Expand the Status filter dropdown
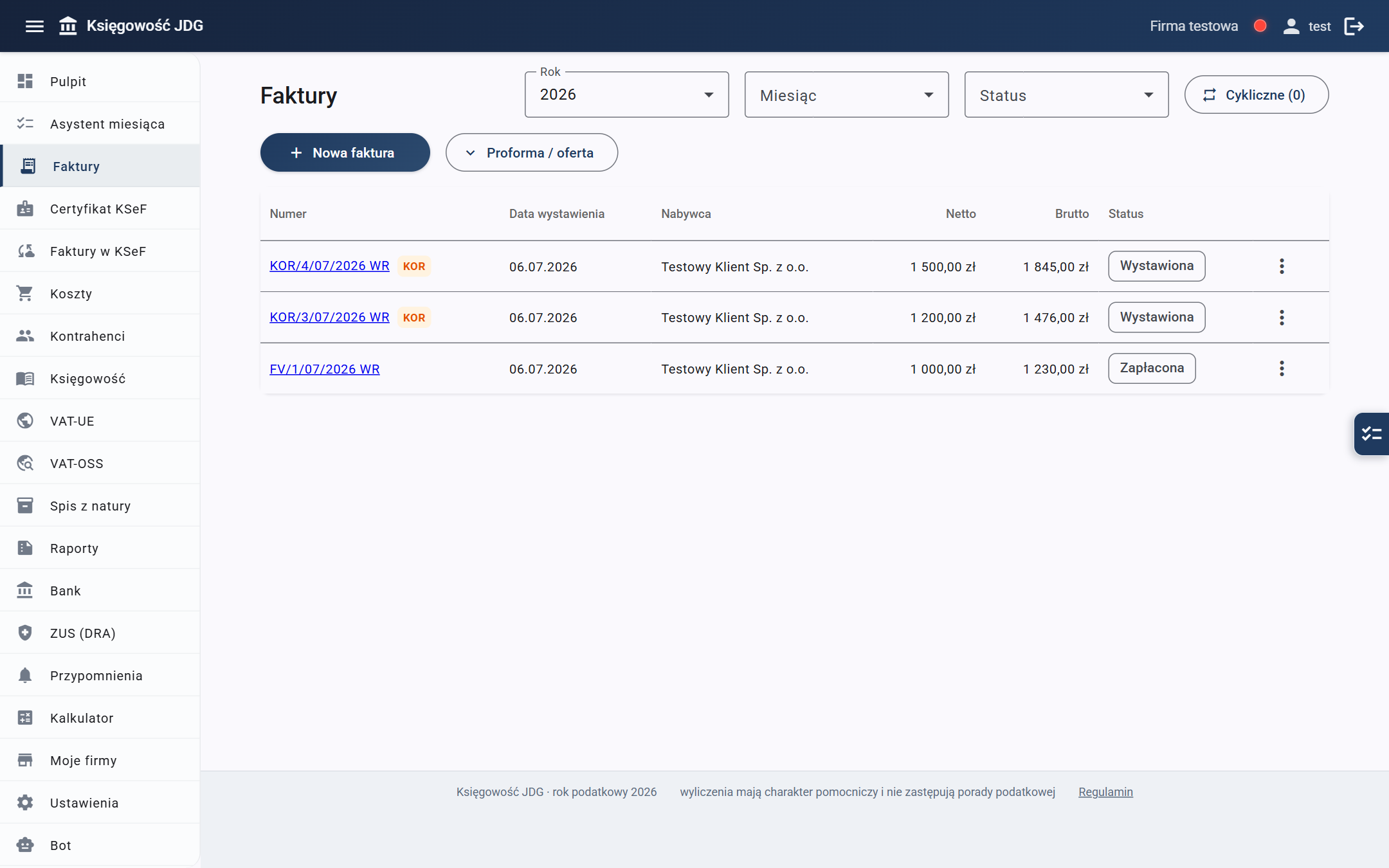Viewport: 1389px width, 868px height. pyautogui.click(x=1066, y=95)
